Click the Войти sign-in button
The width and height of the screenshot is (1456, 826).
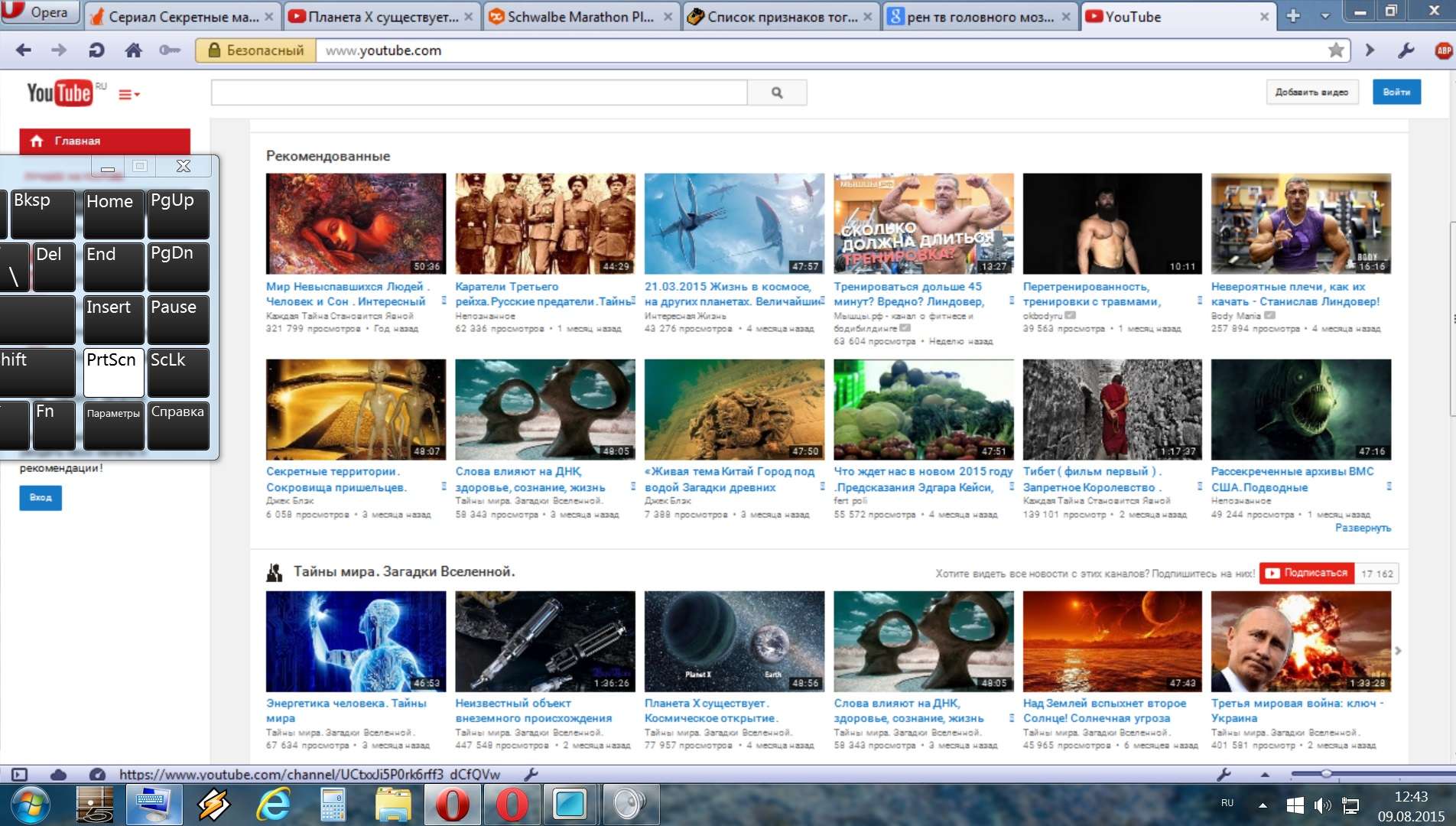[x=1396, y=92]
